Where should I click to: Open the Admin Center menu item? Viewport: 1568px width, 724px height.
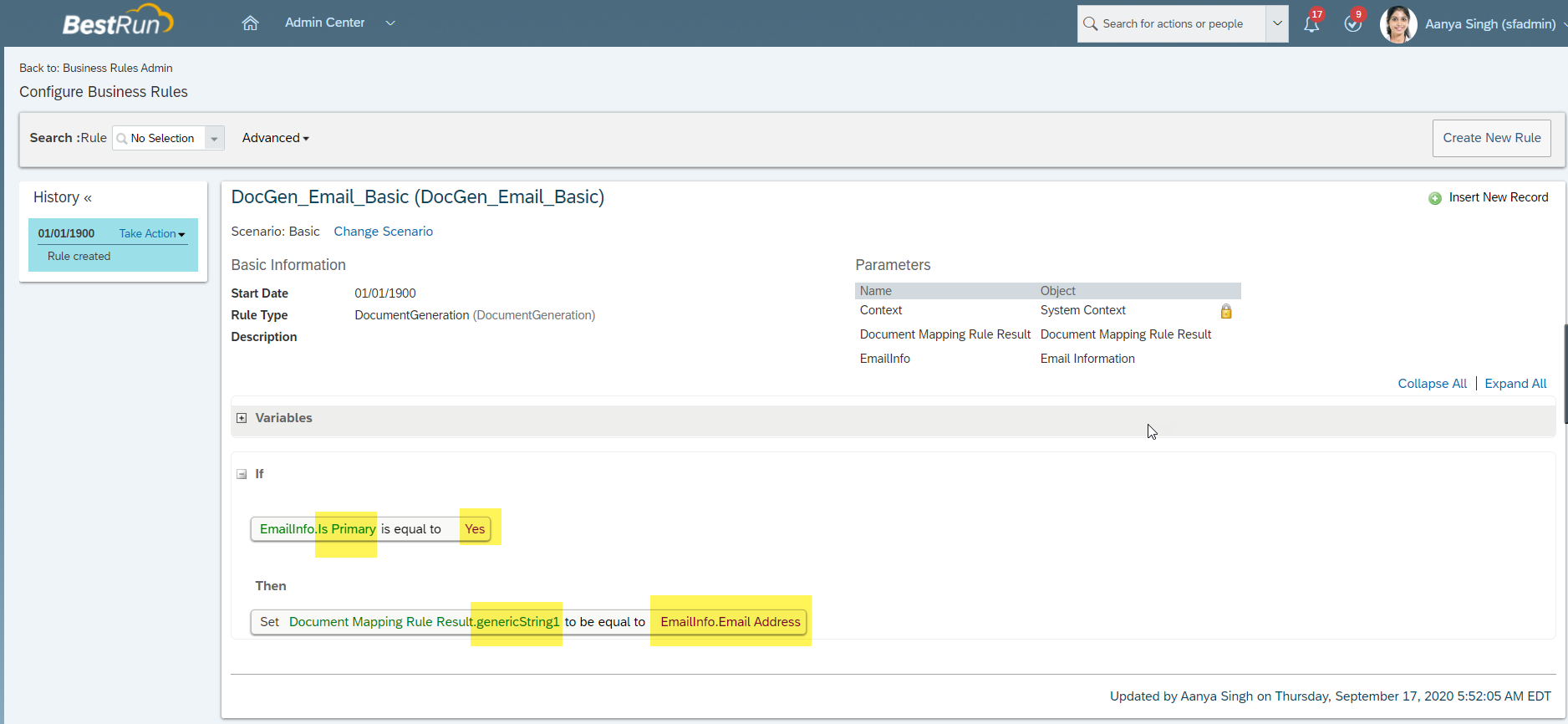coord(324,23)
